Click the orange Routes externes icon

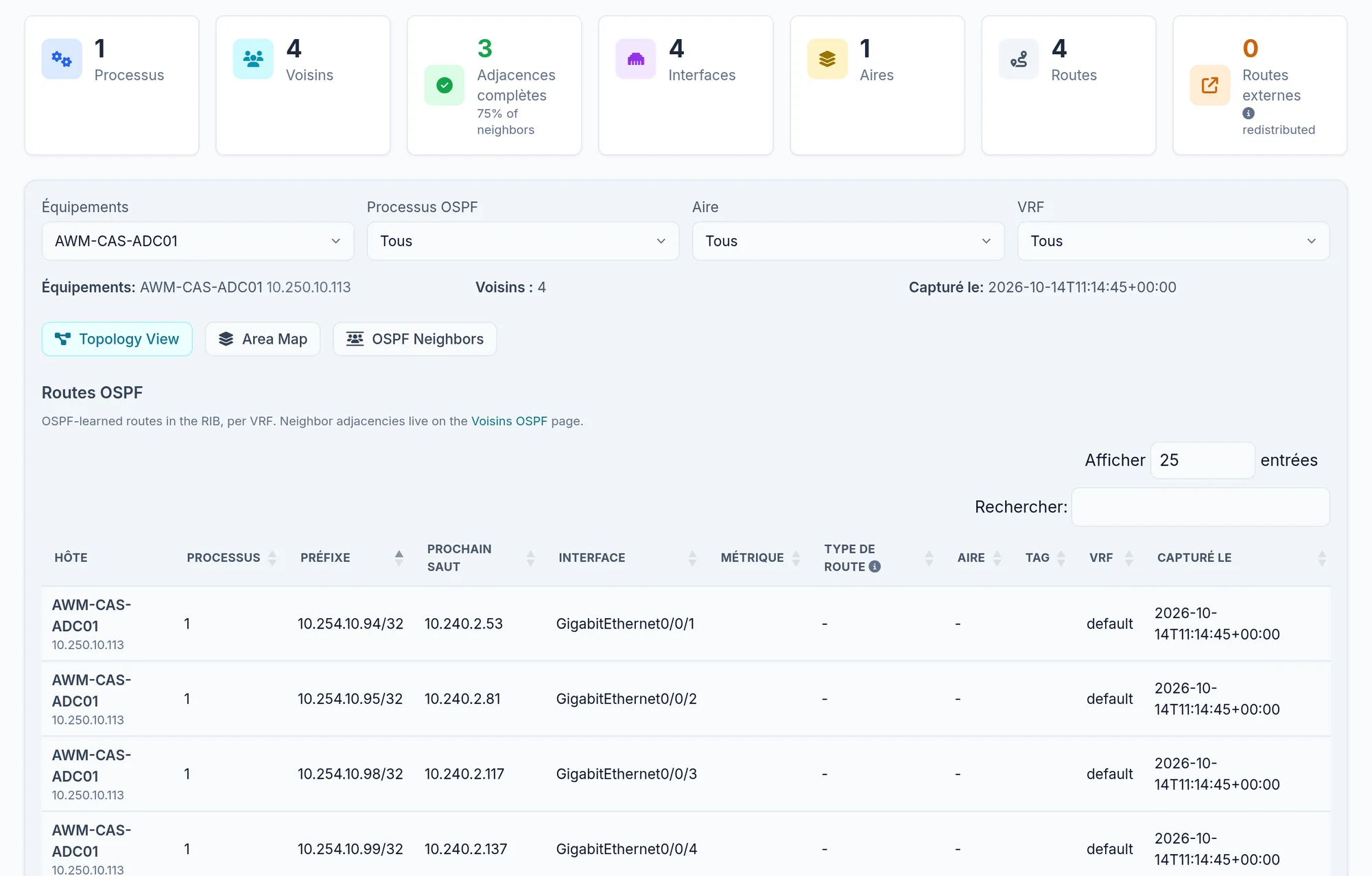click(x=1210, y=85)
